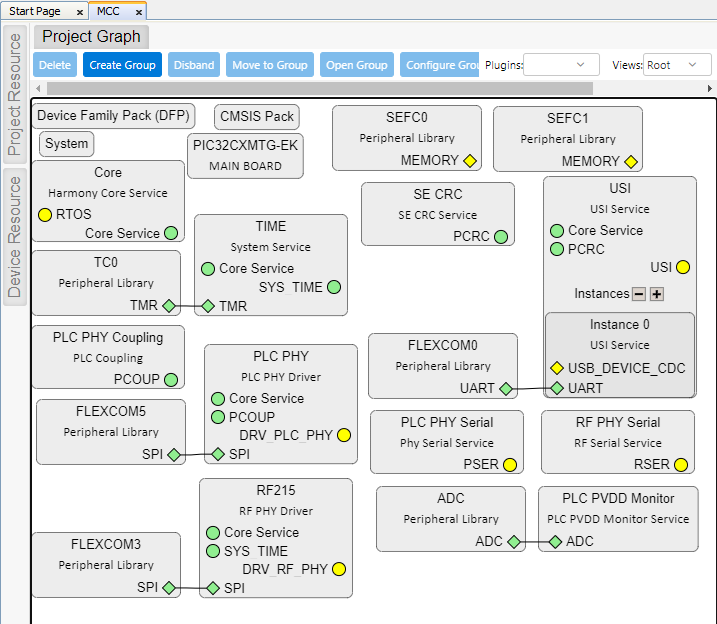Open the Views dropdown showing Root
The image size is (717, 624).
pyautogui.click(x=677, y=65)
